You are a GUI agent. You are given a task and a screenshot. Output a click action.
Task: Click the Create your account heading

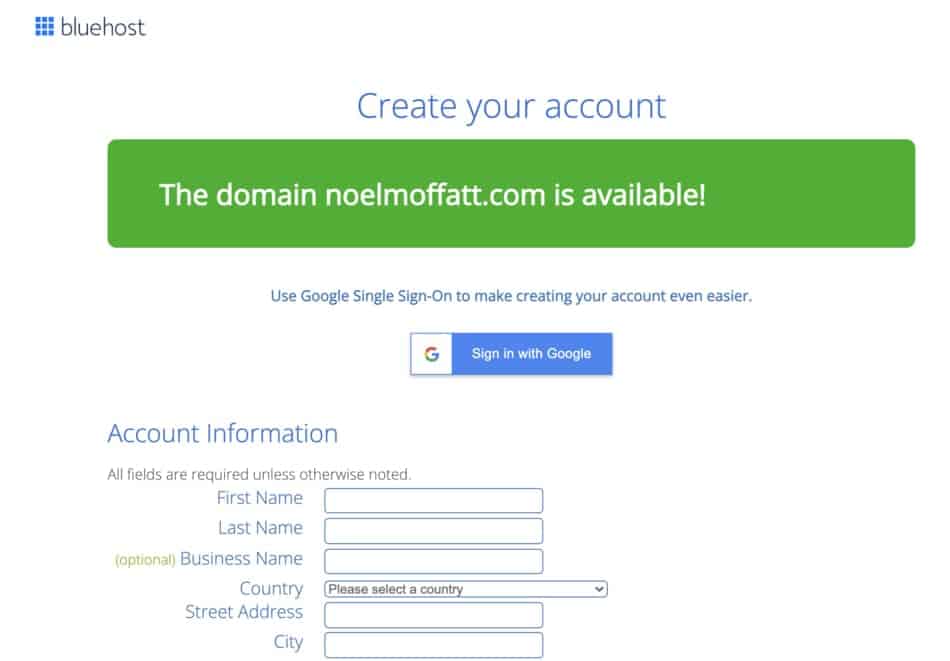(511, 107)
